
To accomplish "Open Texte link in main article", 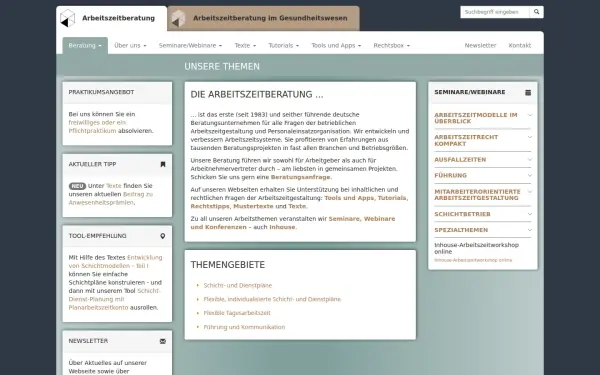I will [x=297, y=206].
